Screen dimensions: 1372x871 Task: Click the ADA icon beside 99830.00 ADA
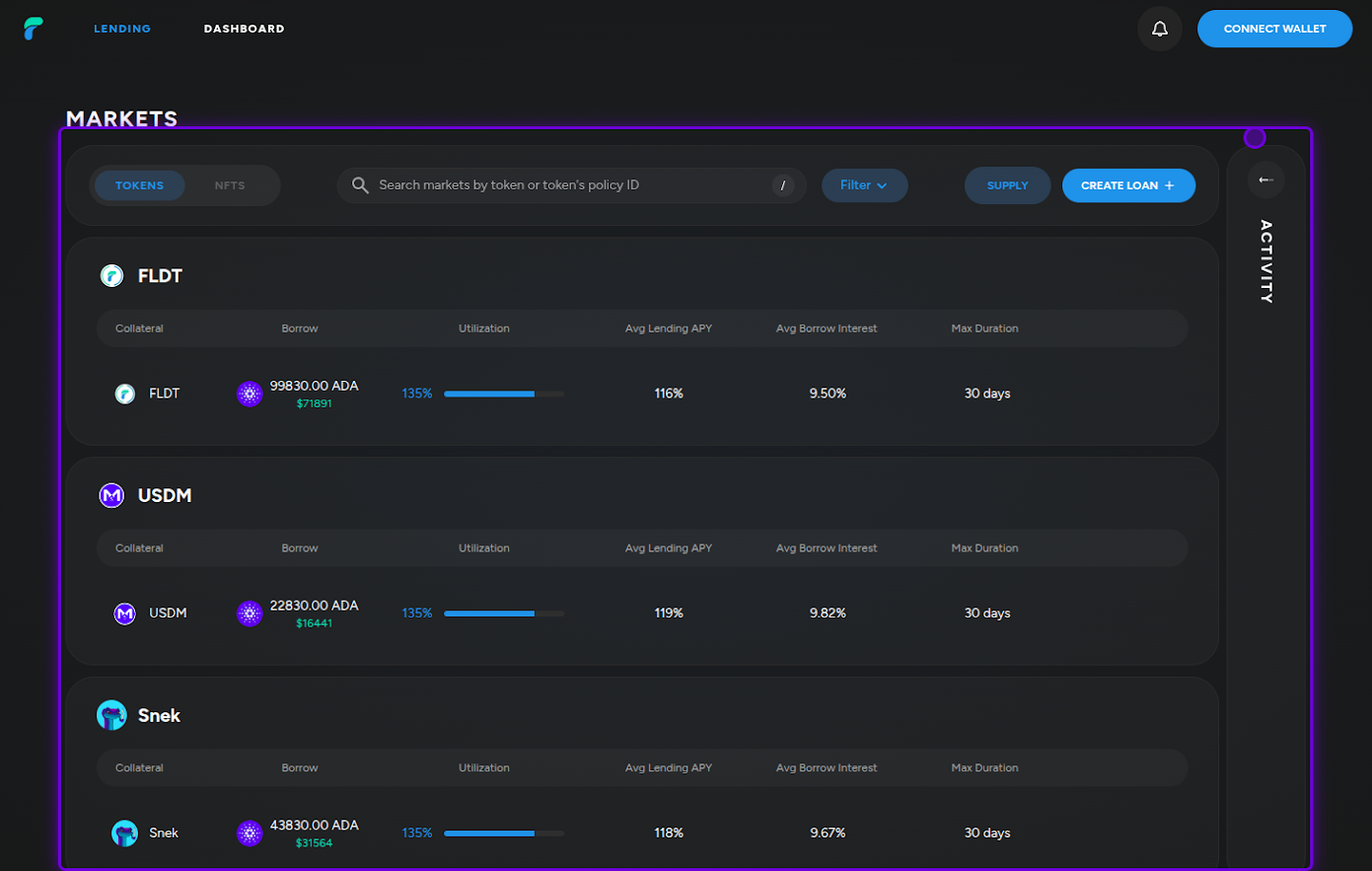[x=250, y=395]
